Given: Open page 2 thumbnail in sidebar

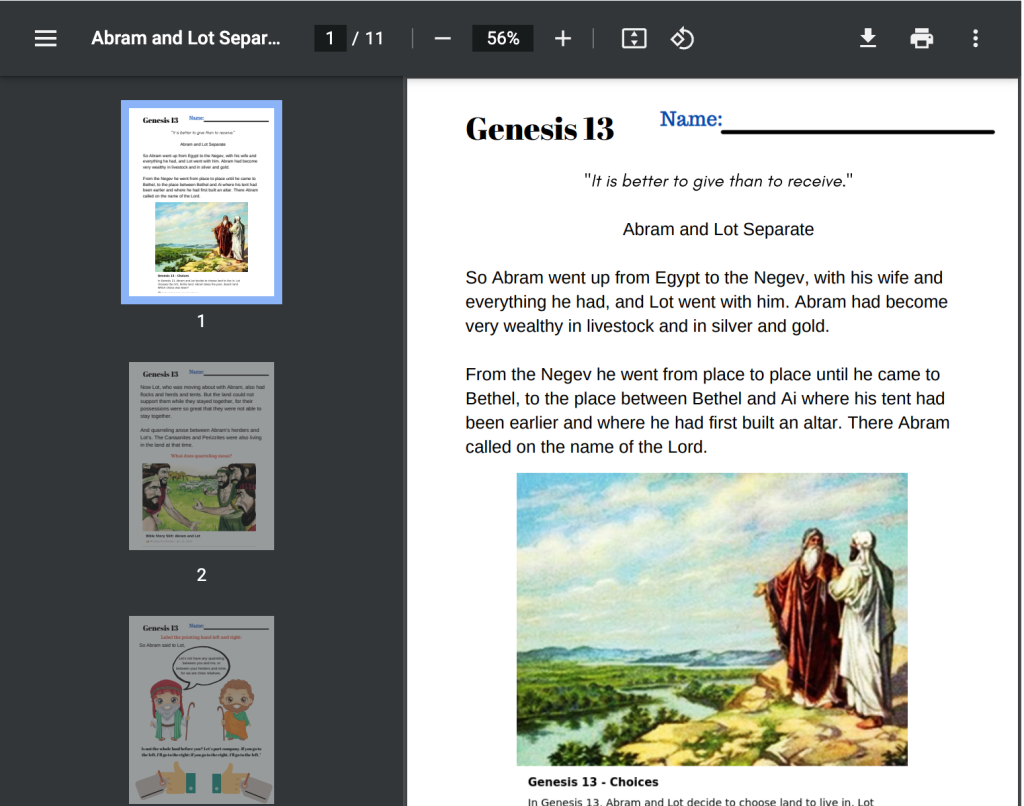Looking at the screenshot, I should click(x=201, y=456).
